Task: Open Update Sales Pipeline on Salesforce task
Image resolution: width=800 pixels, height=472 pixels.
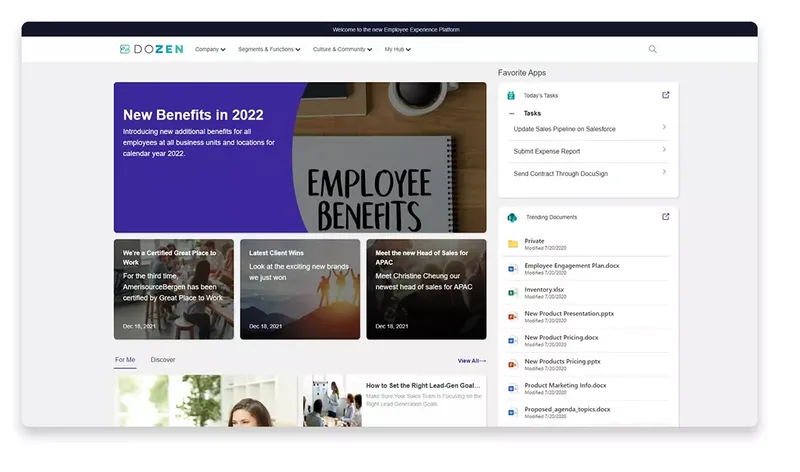Action: tap(588, 129)
